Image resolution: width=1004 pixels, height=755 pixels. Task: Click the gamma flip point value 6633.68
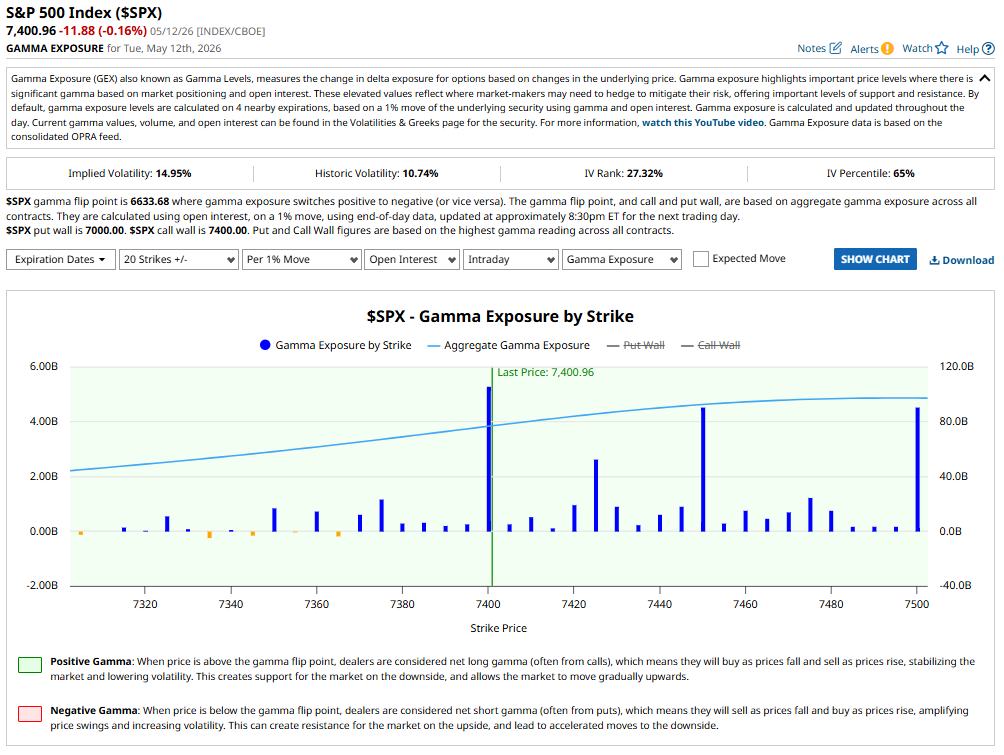point(150,201)
